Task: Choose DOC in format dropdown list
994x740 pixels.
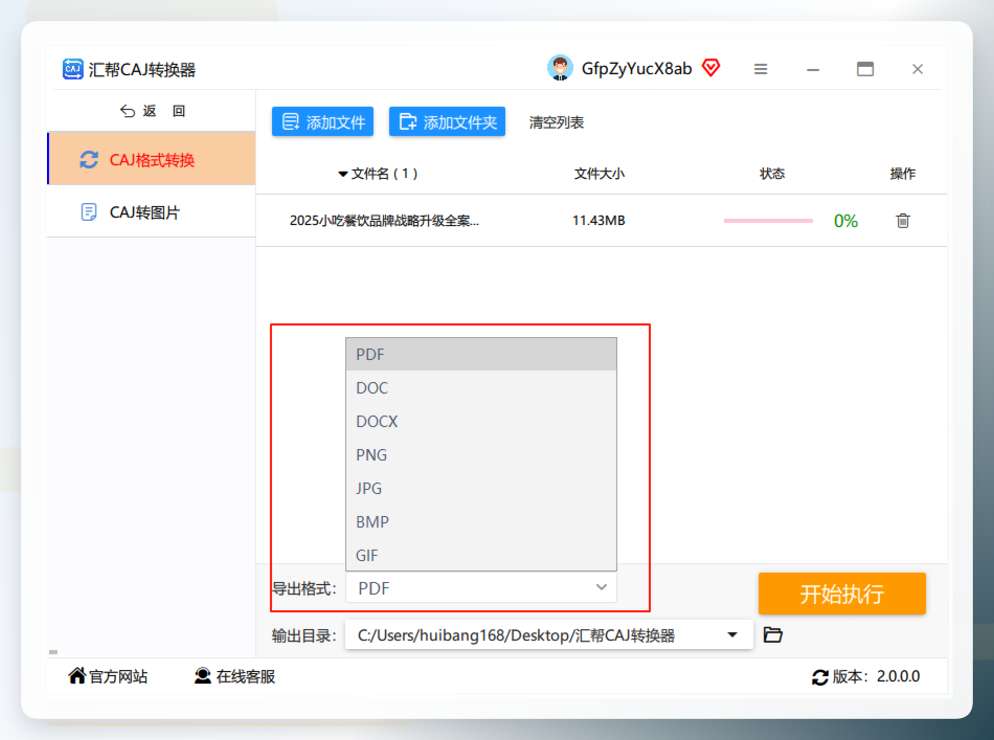Action: (481, 388)
